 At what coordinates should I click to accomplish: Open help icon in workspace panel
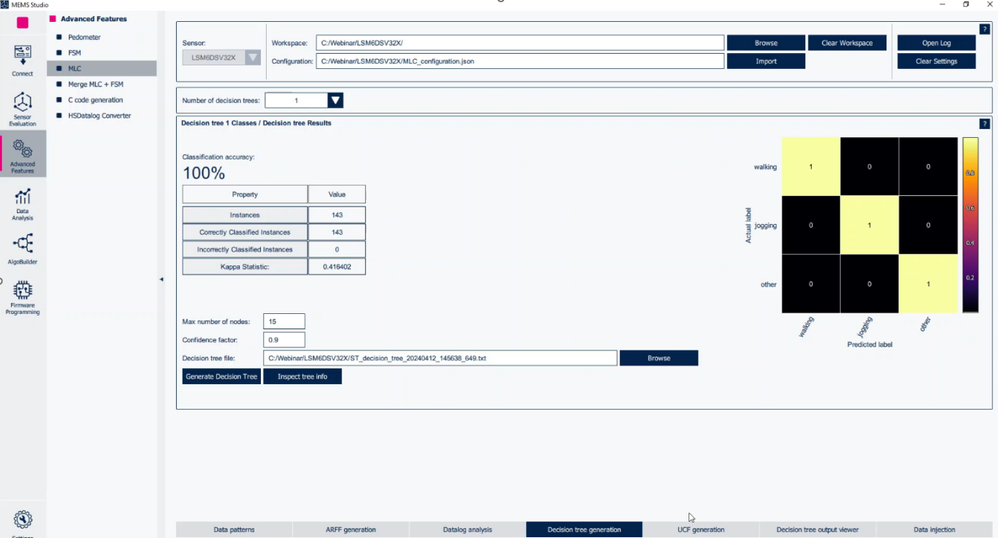985,29
